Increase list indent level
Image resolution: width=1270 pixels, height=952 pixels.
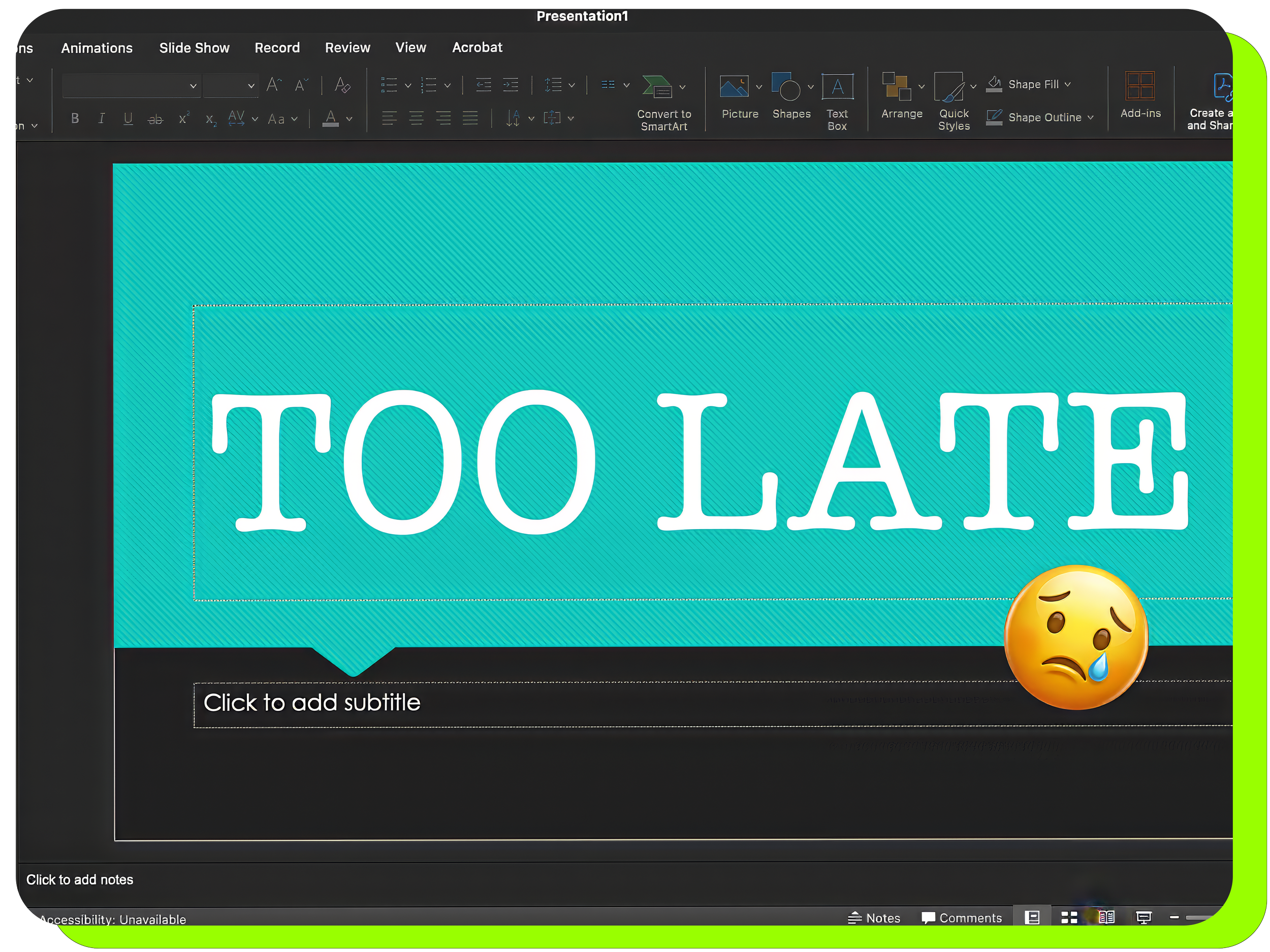point(510,85)
